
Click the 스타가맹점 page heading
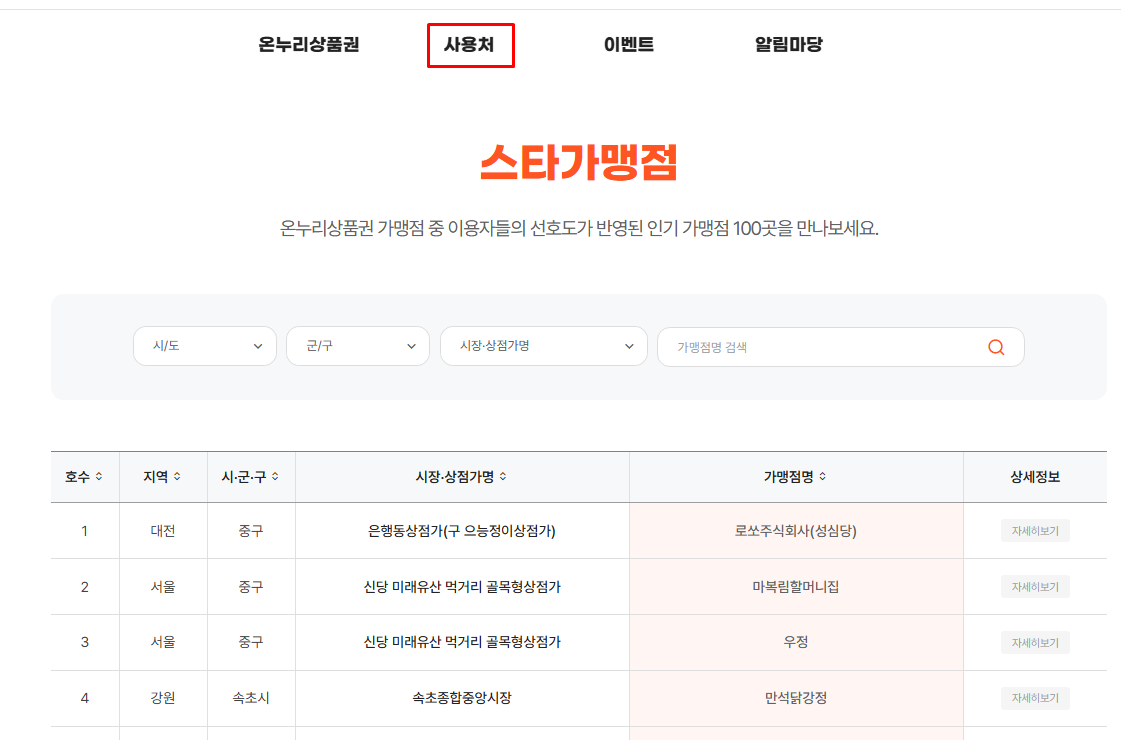(578, 162)
